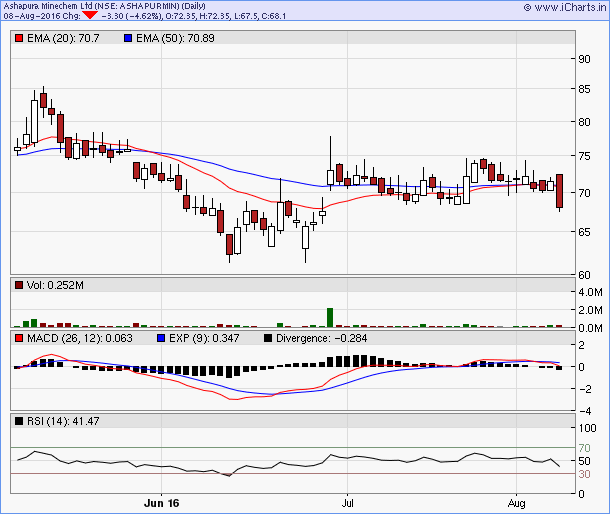Click the 2.0M volume axis label
This screenshot has height=514, width=610.
click(590, 310)
